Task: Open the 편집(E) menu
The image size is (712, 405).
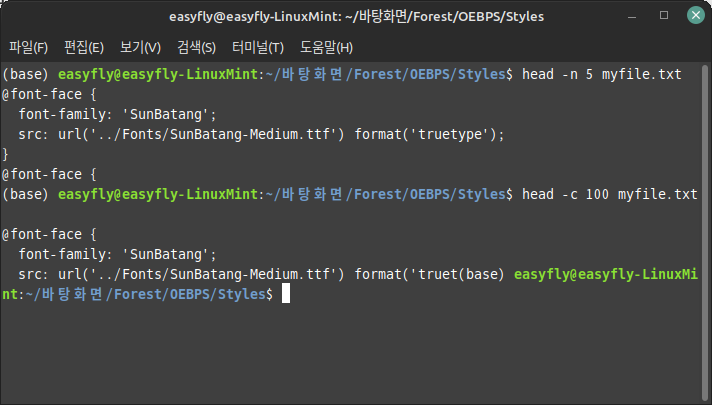Action: click(x=84, y=47)
